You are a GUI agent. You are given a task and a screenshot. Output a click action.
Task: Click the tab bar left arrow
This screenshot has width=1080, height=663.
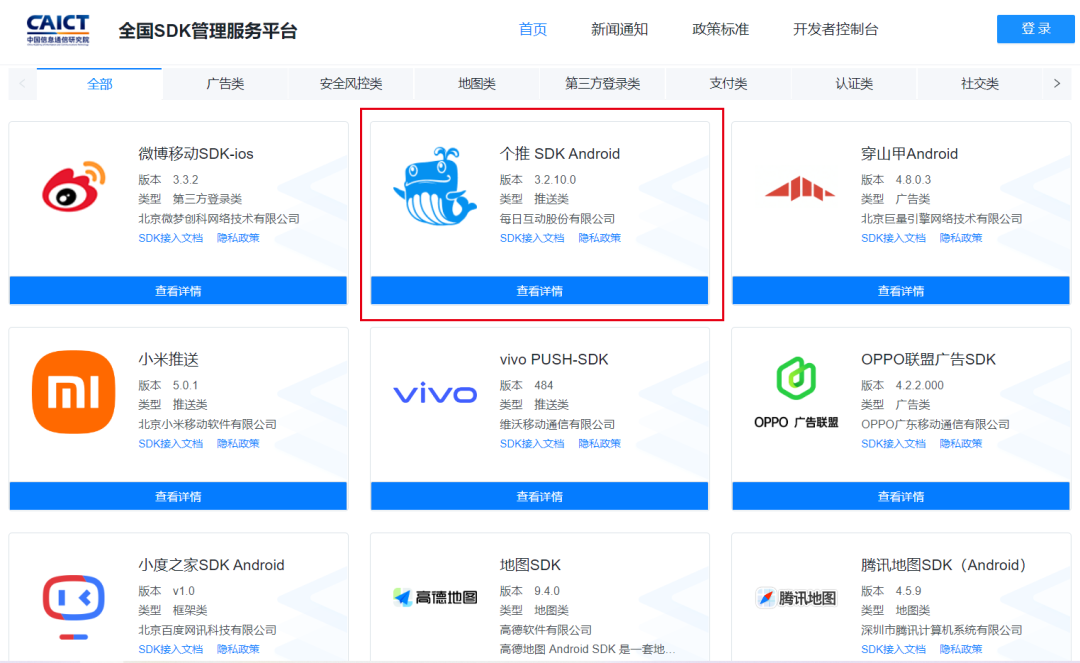(22, 83)
